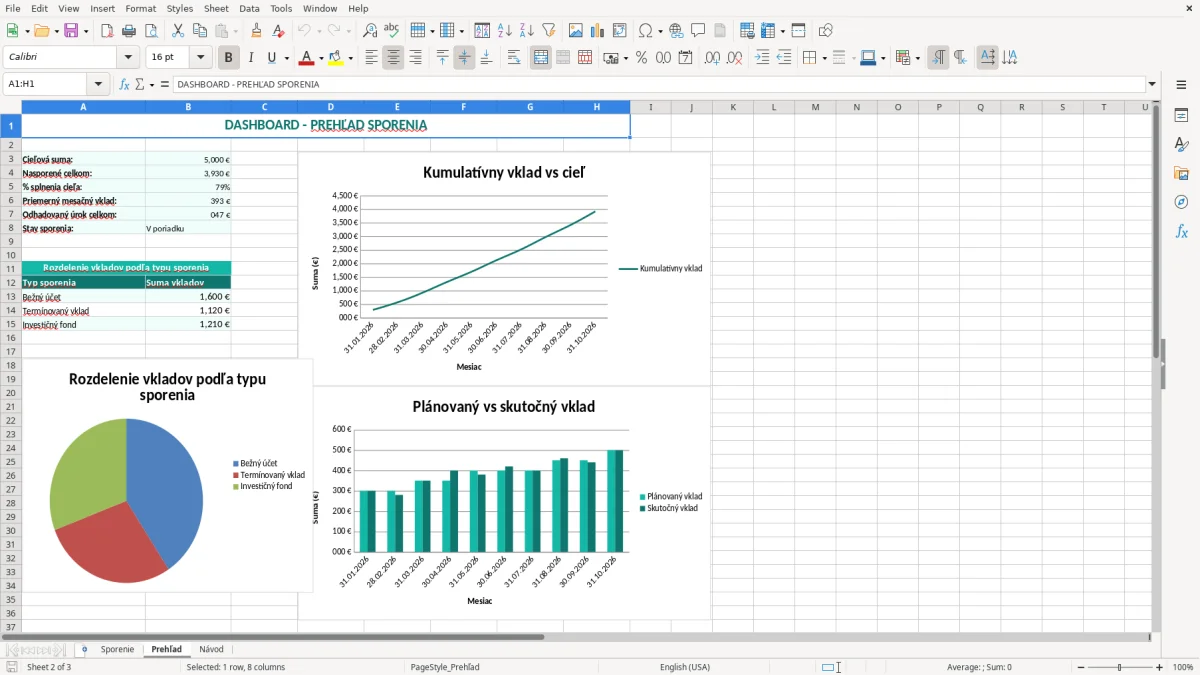
Task: Format as Date icon
Action: click(x=685, y=58)
